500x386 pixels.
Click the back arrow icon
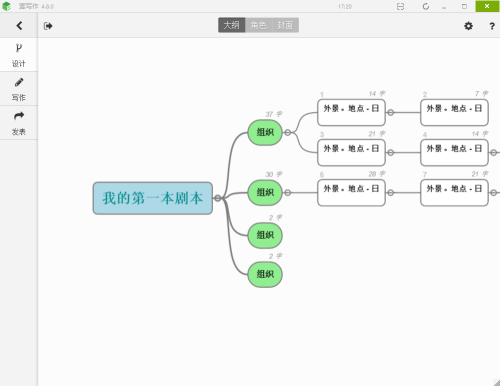(19, 26)
